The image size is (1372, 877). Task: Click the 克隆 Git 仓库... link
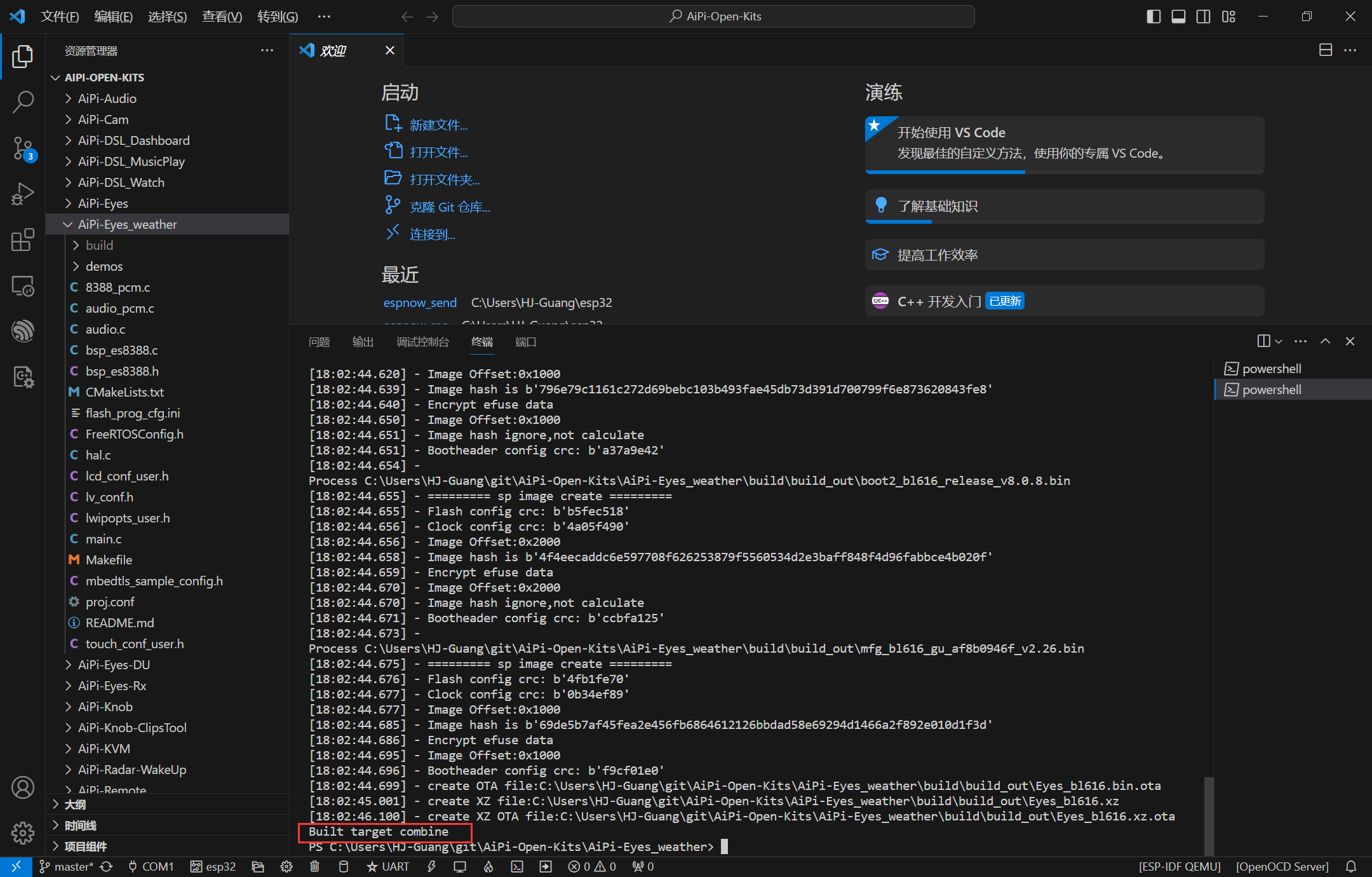pyautogui.click(x=450, y=207)
